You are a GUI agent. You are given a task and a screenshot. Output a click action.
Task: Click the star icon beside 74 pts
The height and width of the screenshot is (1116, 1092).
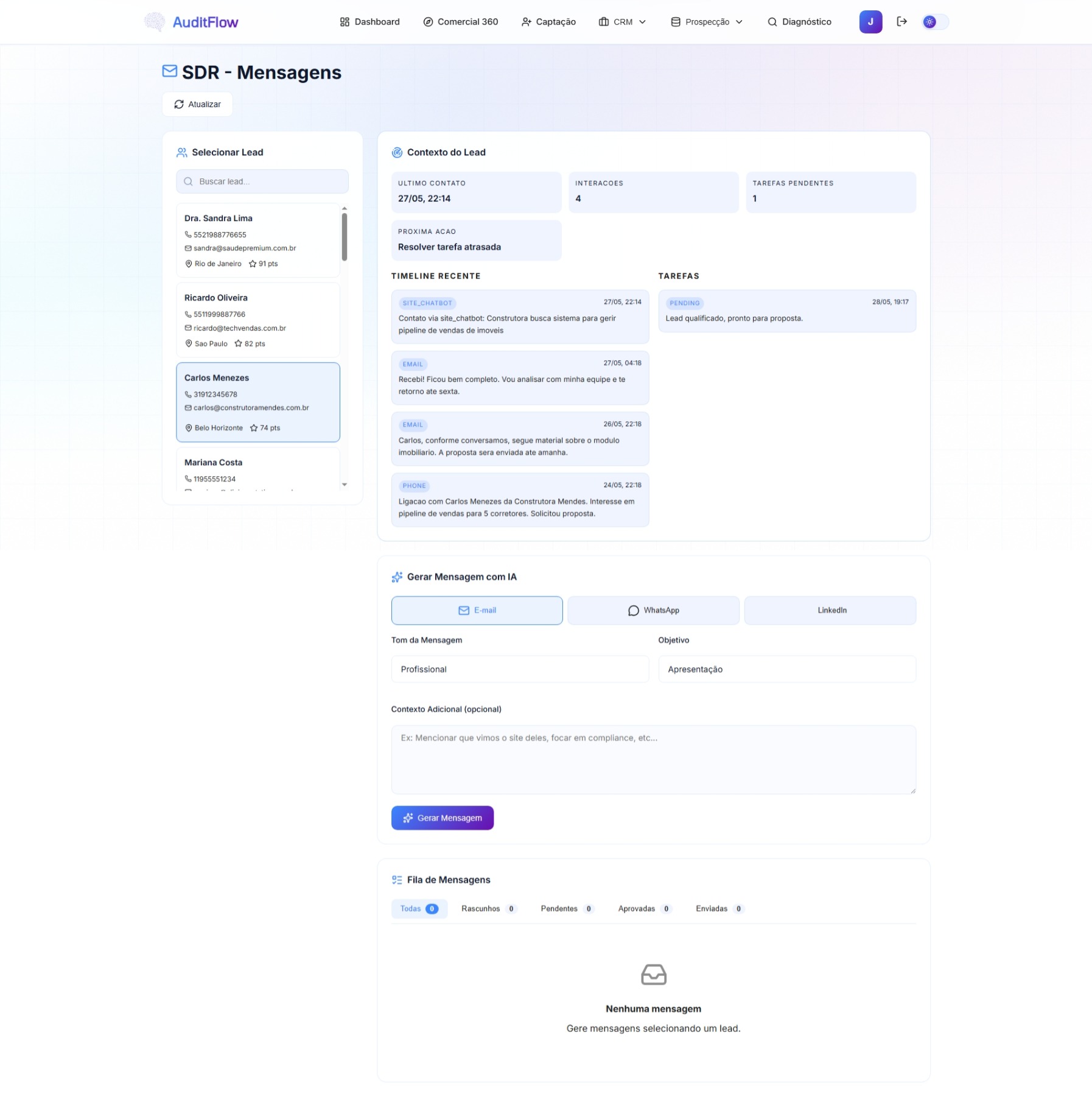[254, 428]
